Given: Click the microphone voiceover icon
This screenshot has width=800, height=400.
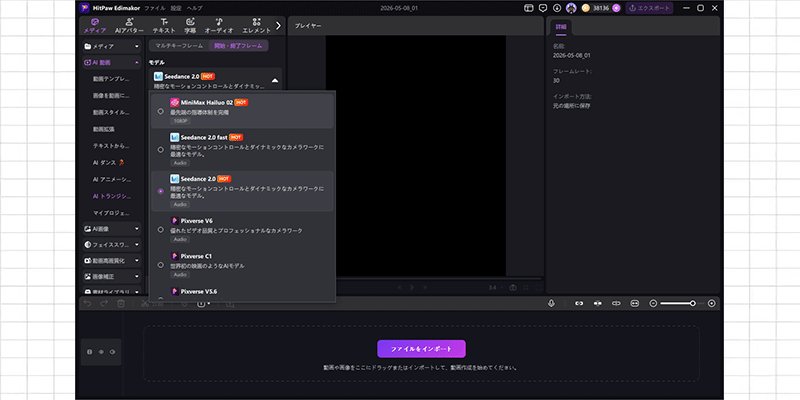Looking at the screenshot, I should (x=551, y=303).
